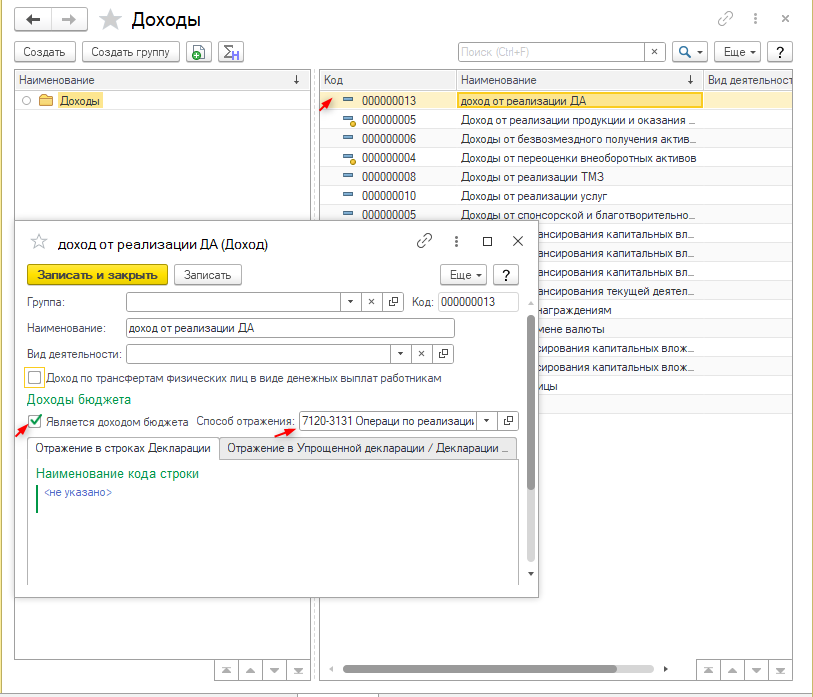Open help in the dialog

[x=506, y=275]
